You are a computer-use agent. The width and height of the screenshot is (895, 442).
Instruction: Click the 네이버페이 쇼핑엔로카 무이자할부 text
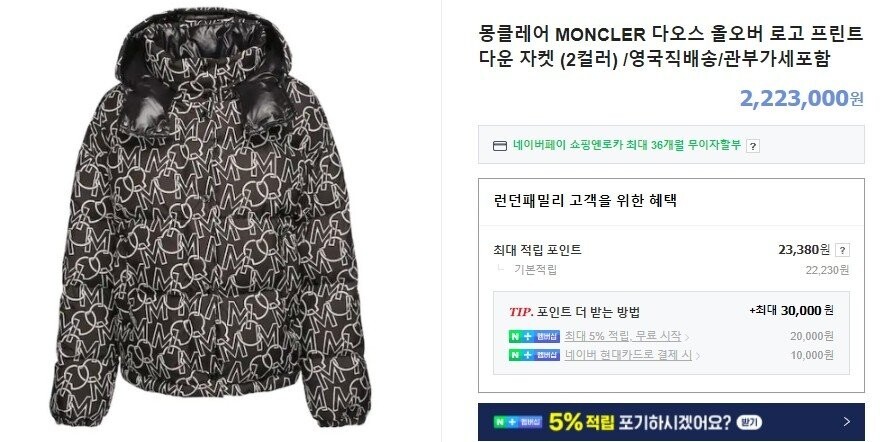627,145
